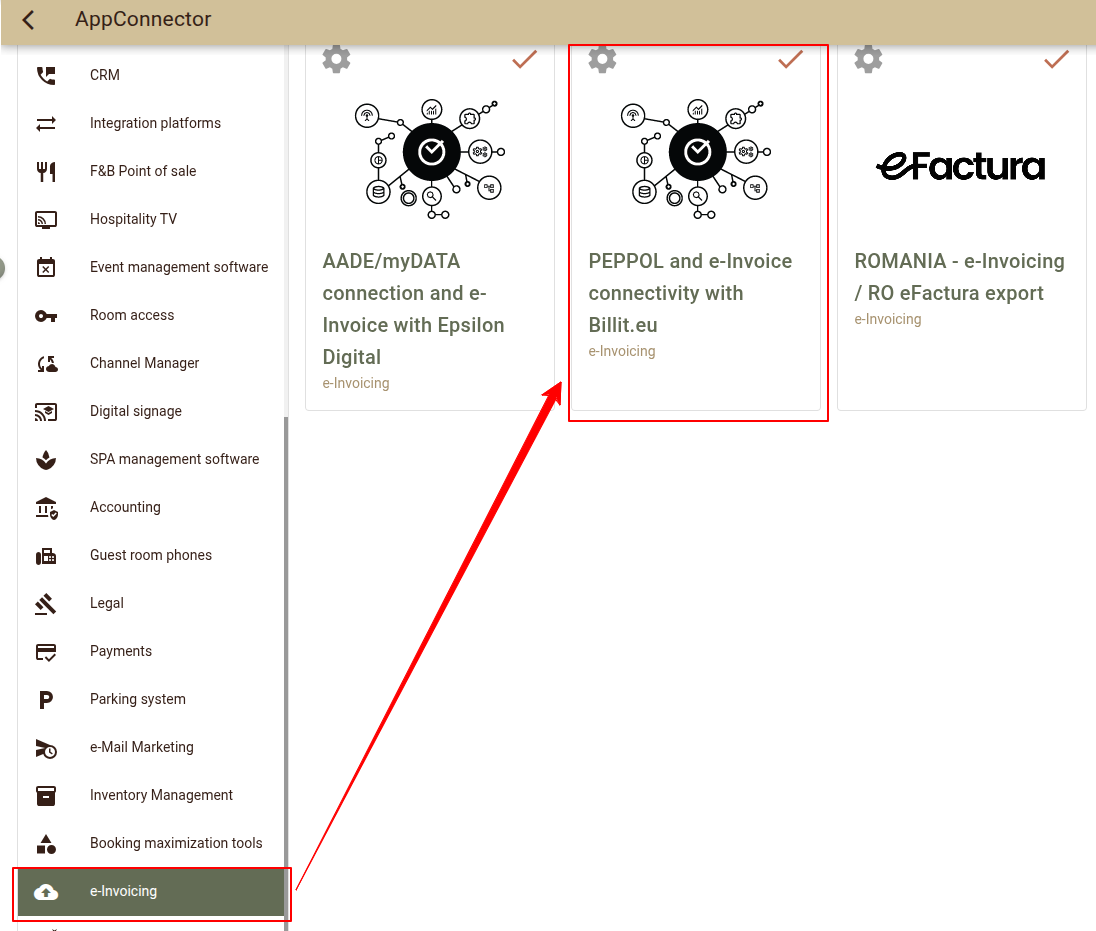The width and height of the screenshot is (1096, 931).
Task: Select Inventory Management category
Action: 151,795
